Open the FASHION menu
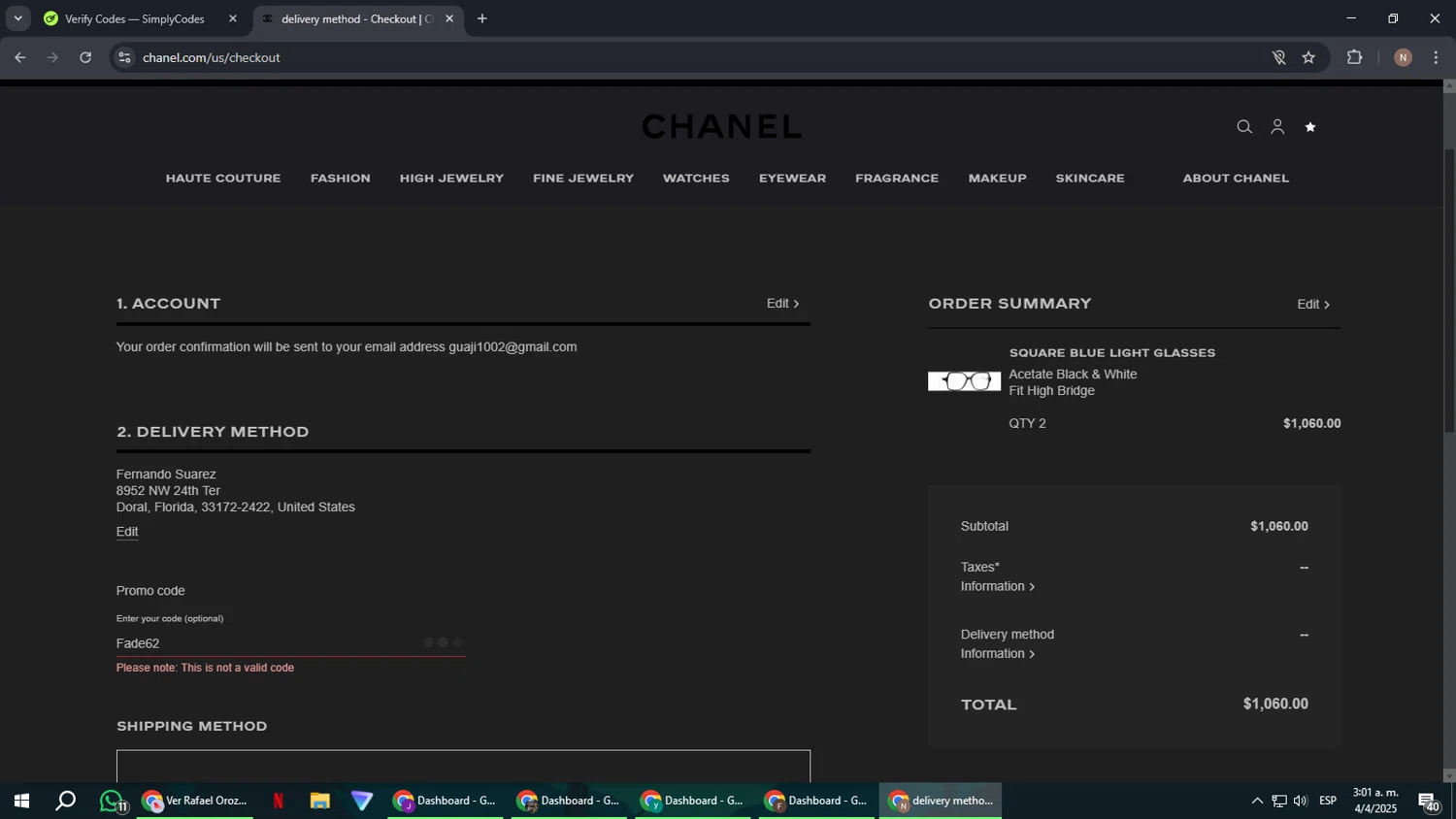 click(x=341, y=179)
